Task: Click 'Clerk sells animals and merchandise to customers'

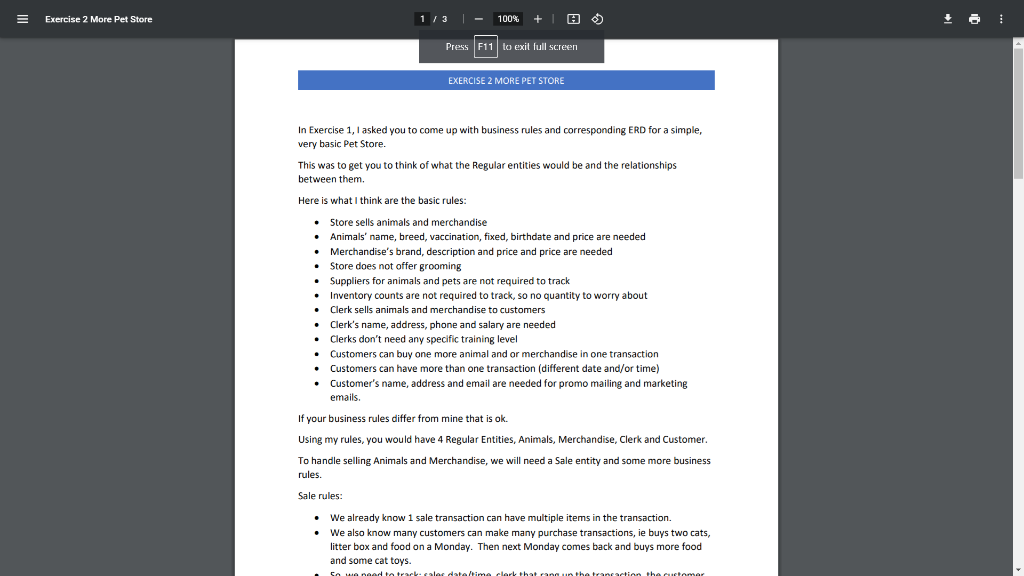Action: (x=437, y=310)
